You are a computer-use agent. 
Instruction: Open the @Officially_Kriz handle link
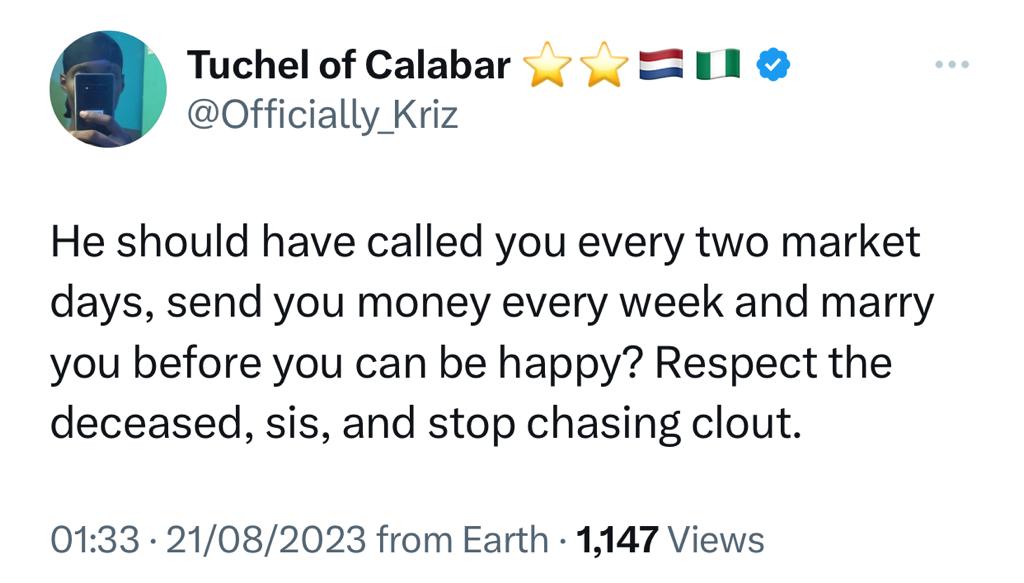323,115
